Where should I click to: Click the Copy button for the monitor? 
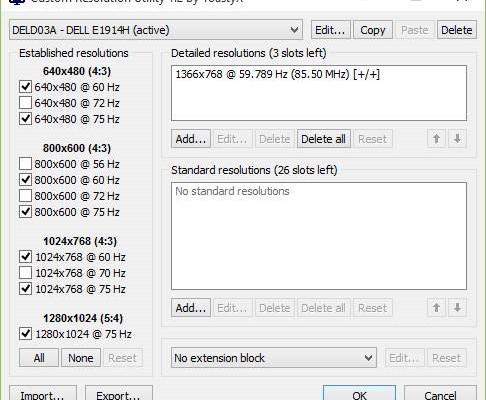(373, 30)
